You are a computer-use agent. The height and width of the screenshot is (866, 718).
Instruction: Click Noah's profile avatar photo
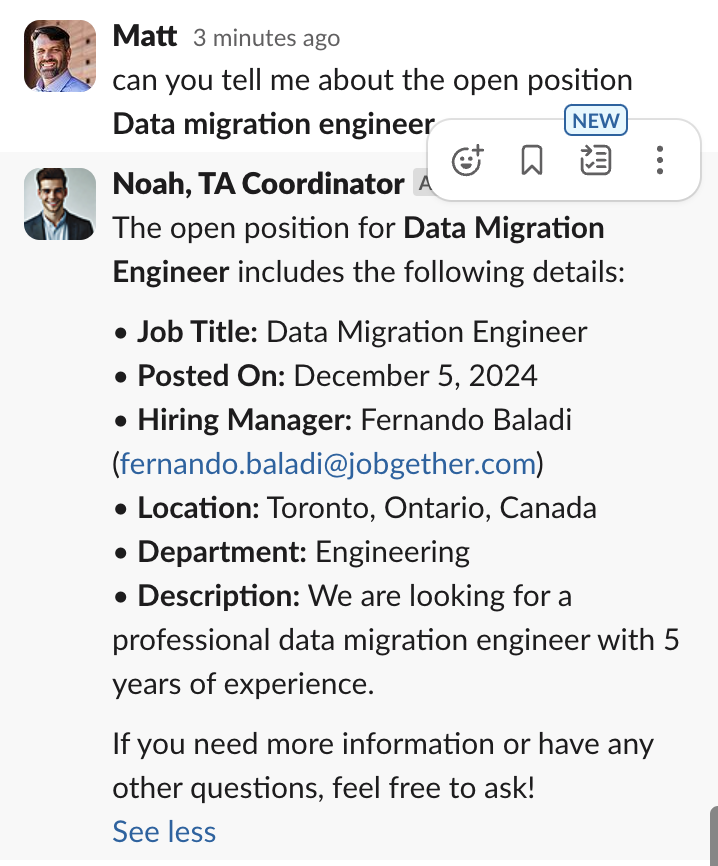(60, 204)
